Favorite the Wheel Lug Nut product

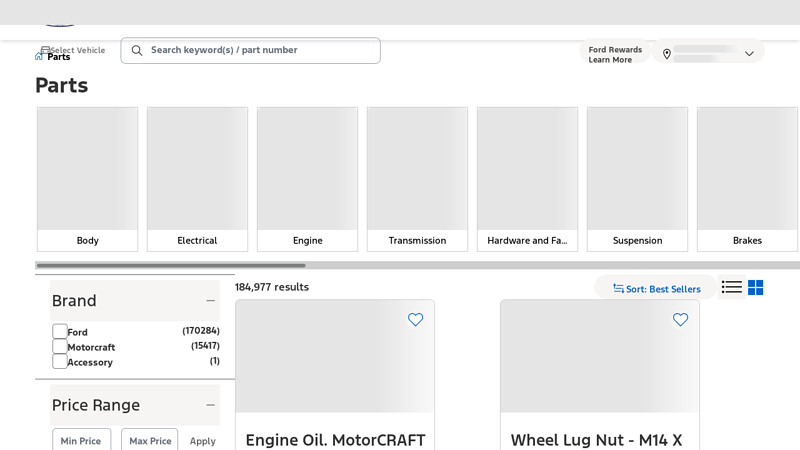tap(680, 319)
